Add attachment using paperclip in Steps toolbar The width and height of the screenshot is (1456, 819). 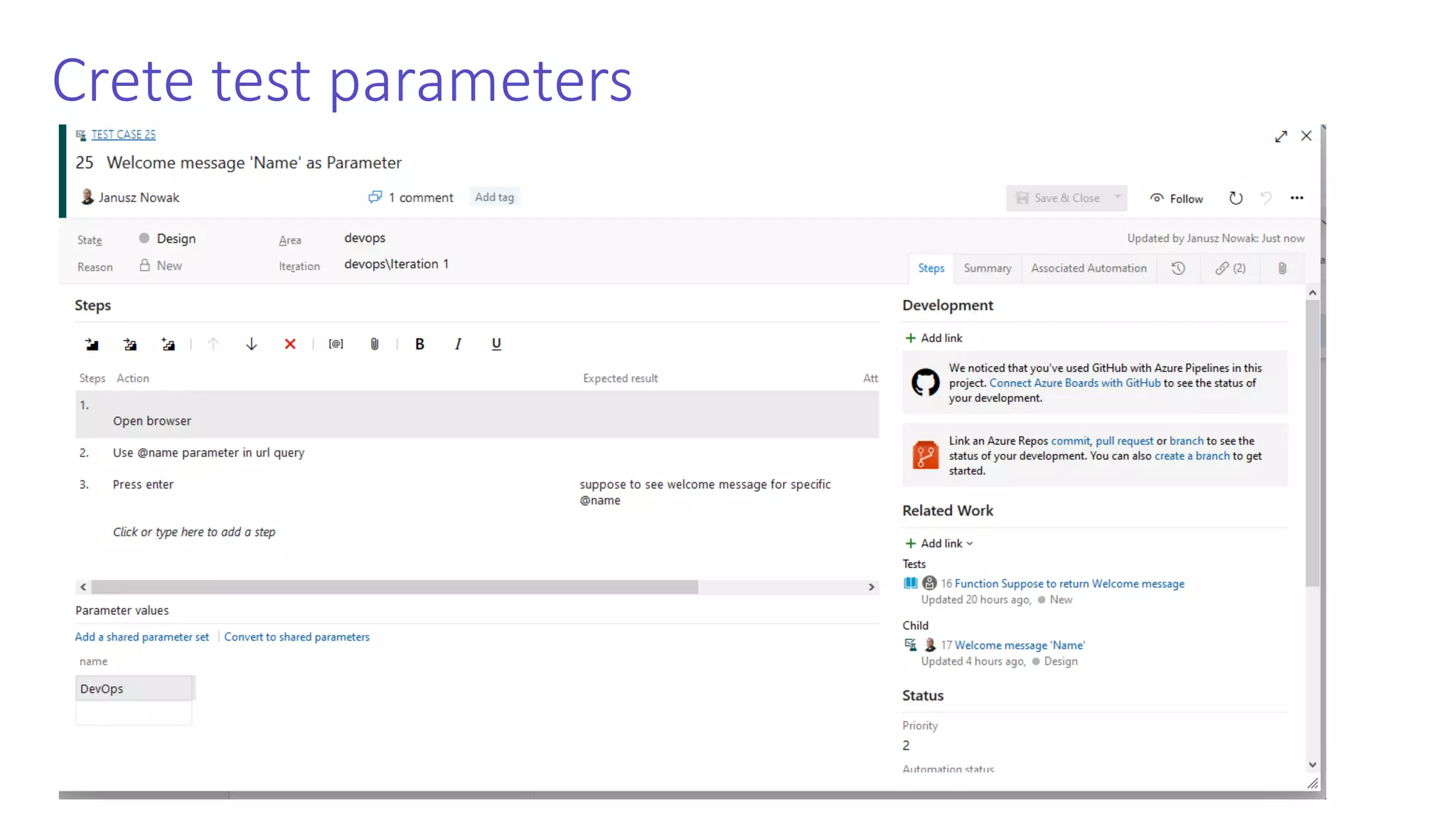click(x=375, y=345)
